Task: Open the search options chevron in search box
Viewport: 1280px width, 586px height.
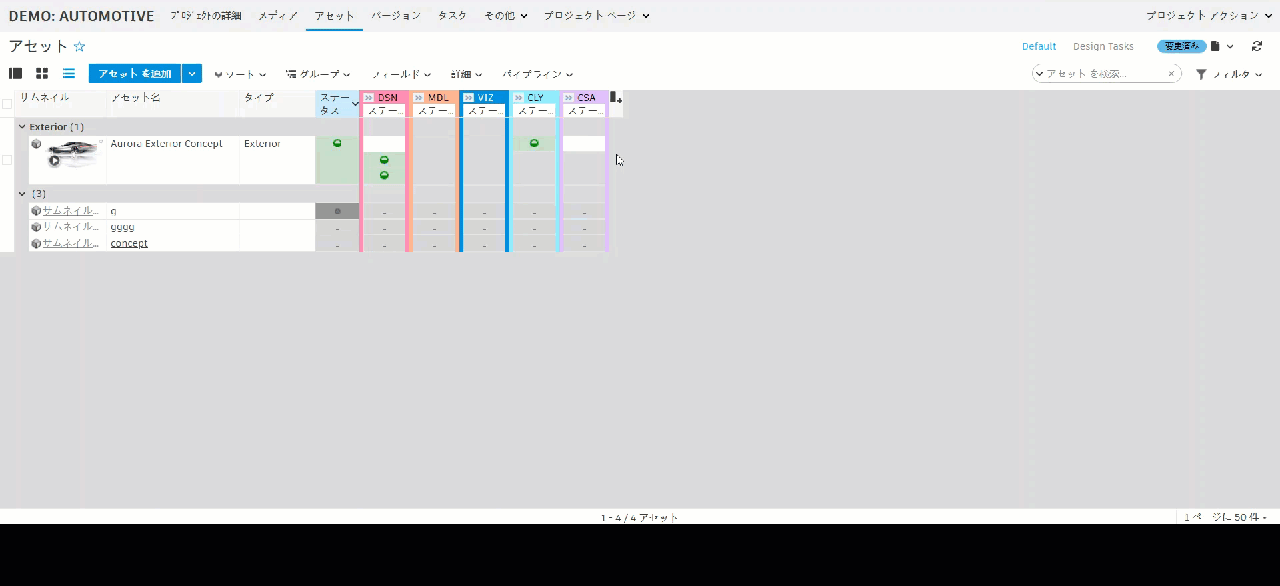Action: [1040, 74]
